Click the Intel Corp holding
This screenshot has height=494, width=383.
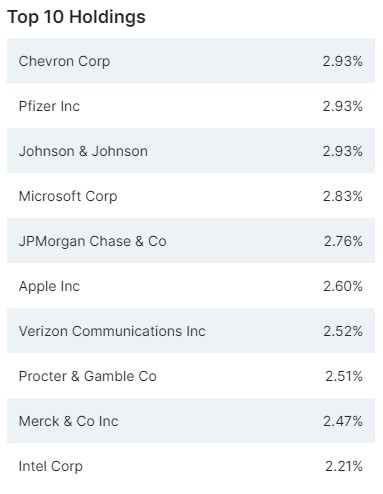[51, 466]
